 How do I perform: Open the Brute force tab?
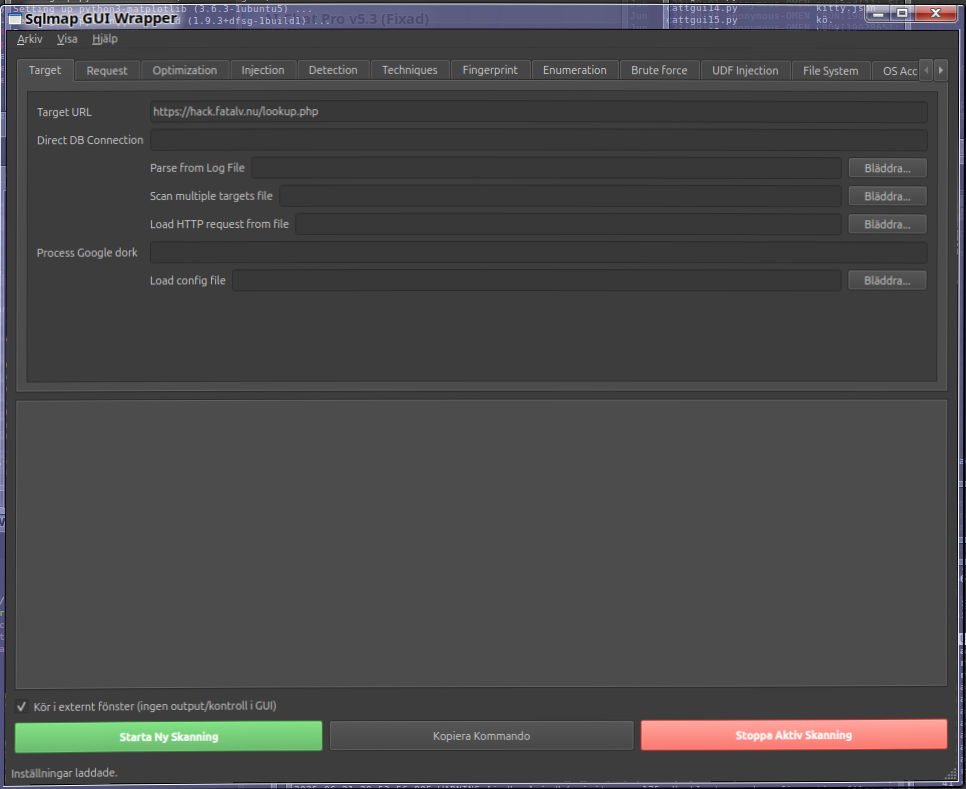tap(658, 70)
